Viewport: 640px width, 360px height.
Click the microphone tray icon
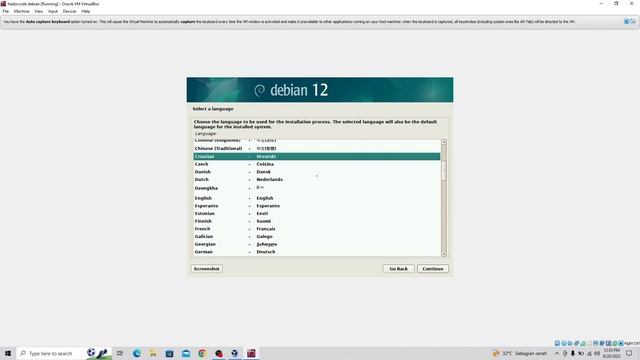coord(573,353)
